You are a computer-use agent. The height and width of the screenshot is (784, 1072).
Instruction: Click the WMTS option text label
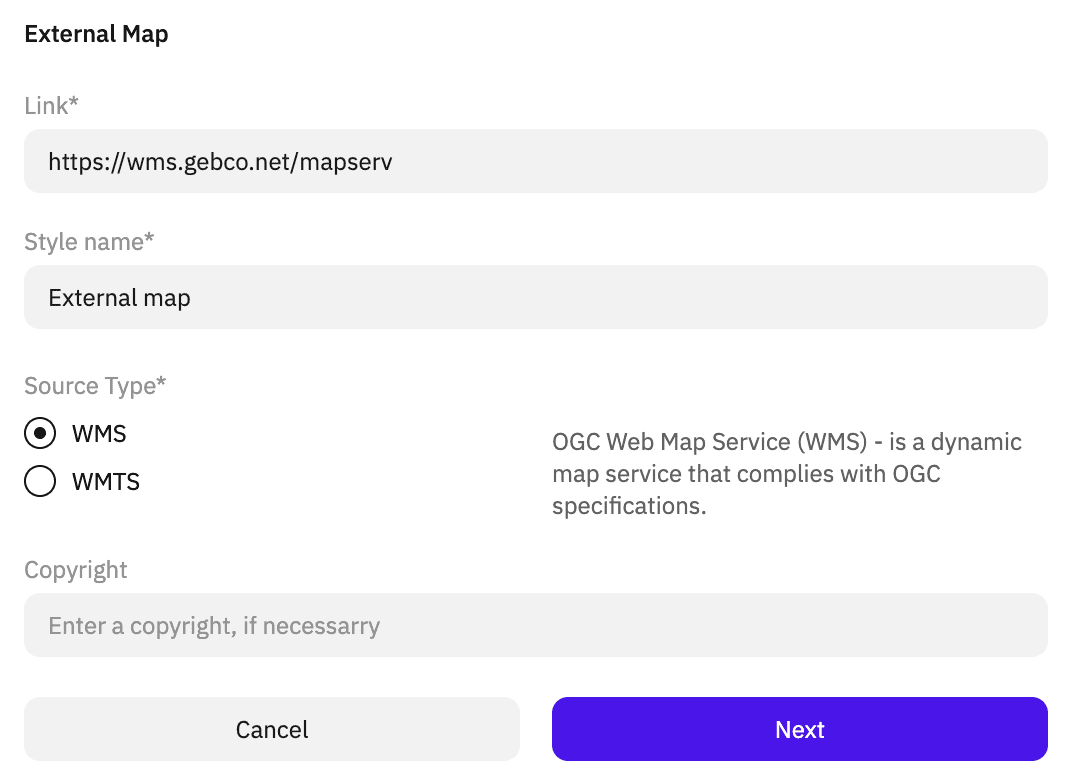tap(106, 482)
